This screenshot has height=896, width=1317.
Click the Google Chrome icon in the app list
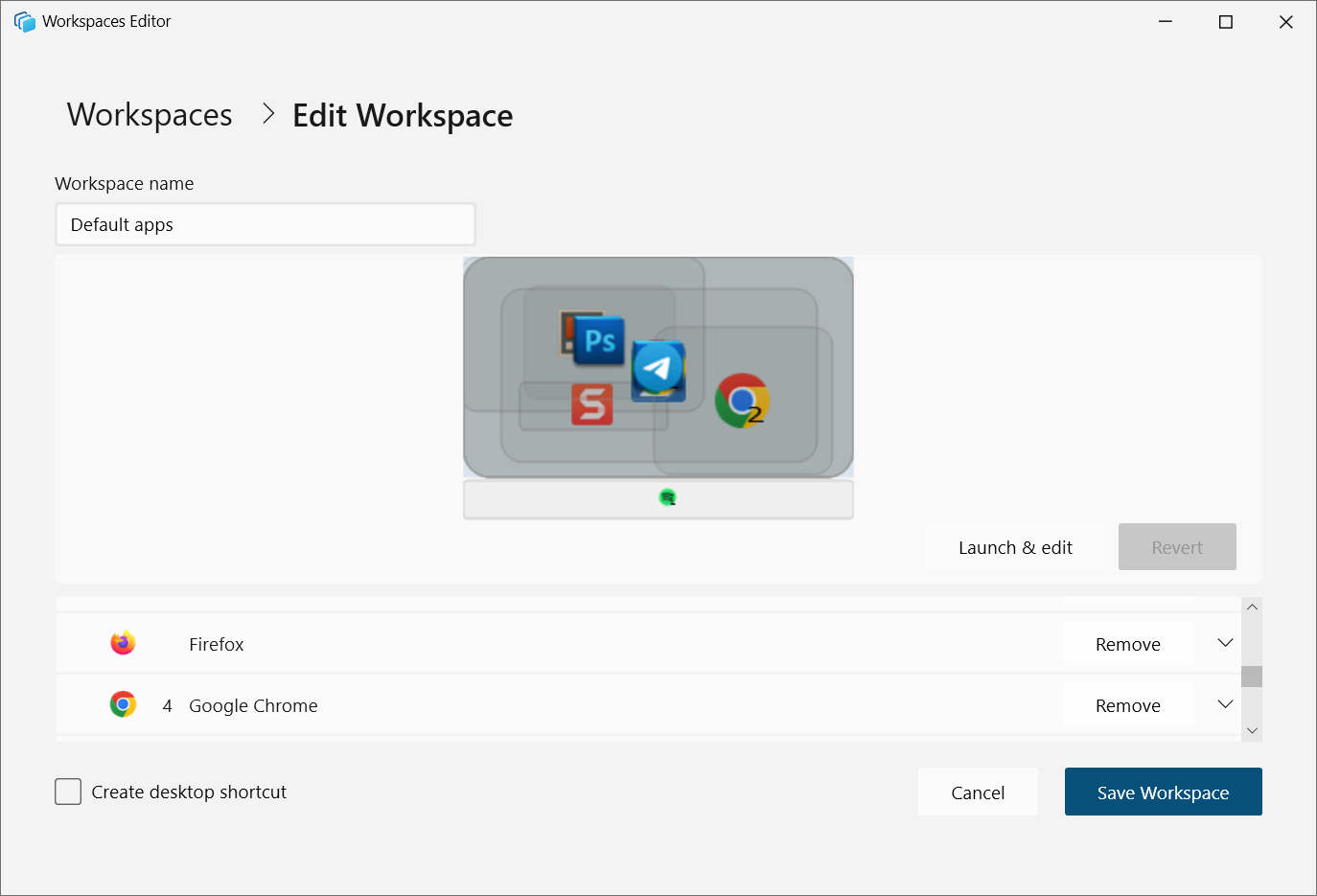click(x=123, y=704)
